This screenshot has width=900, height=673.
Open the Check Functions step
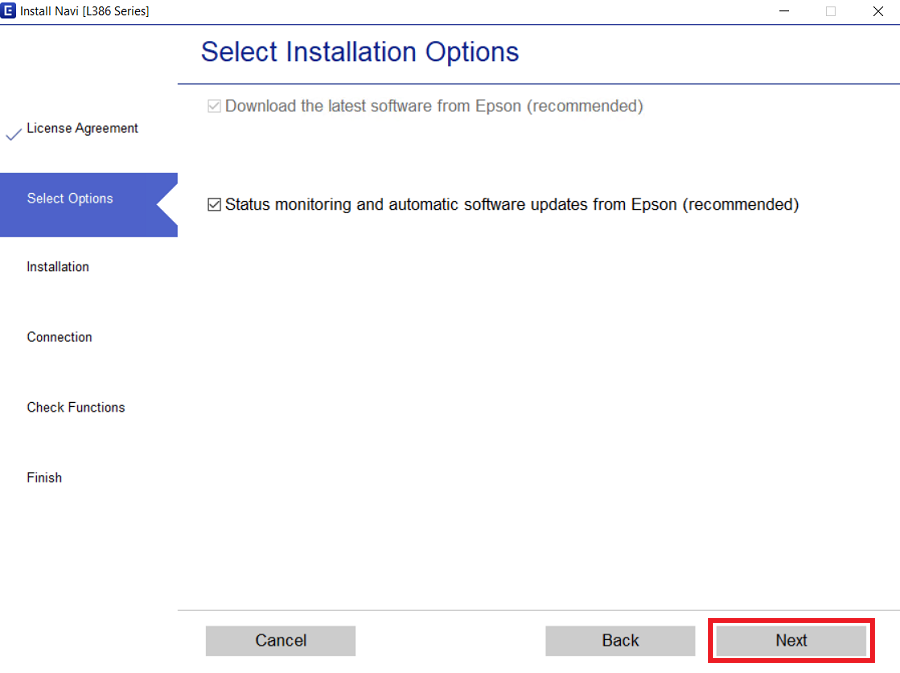point(75,407)
